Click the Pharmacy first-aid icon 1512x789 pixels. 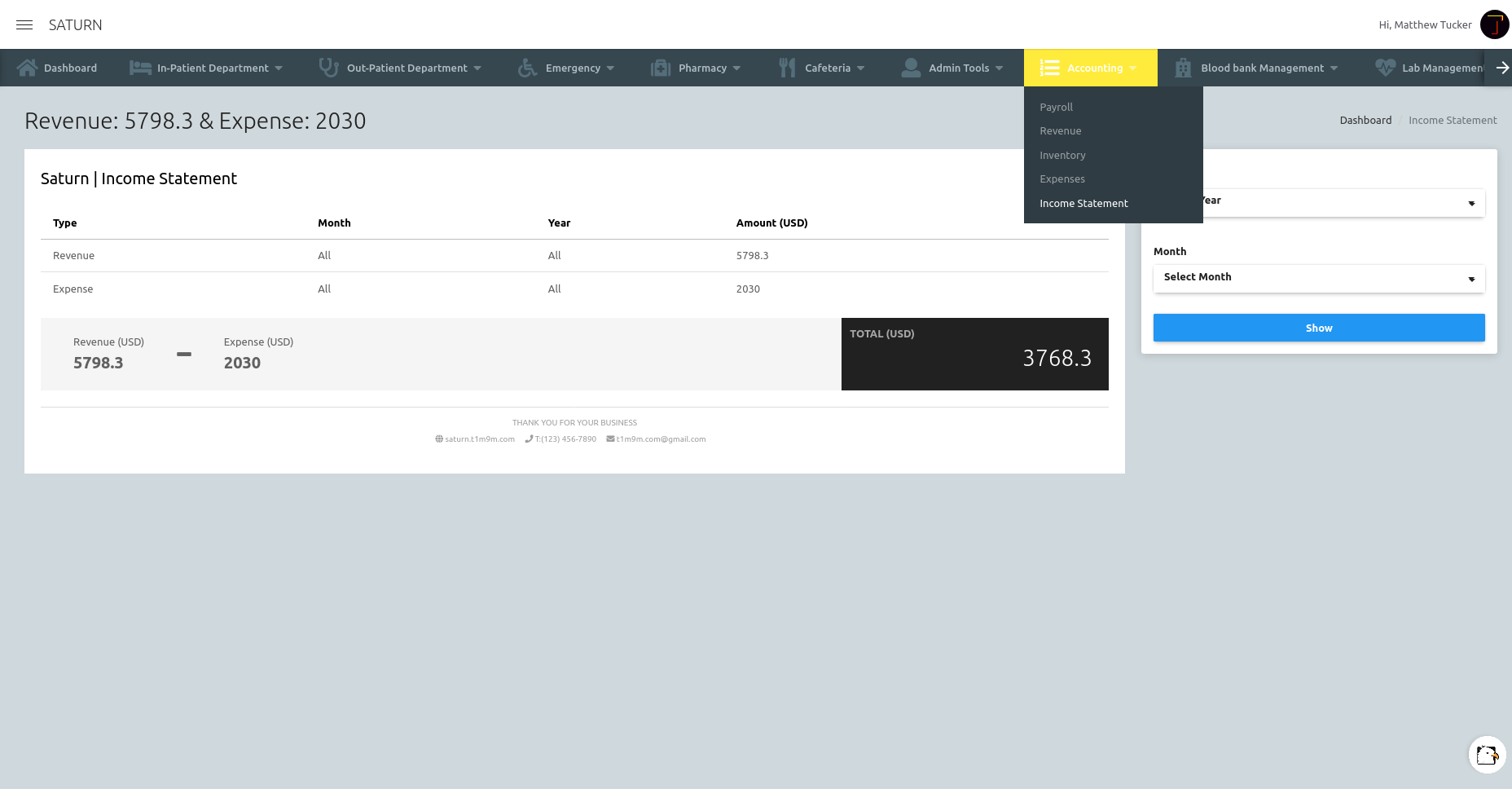(x=660, y=68)
